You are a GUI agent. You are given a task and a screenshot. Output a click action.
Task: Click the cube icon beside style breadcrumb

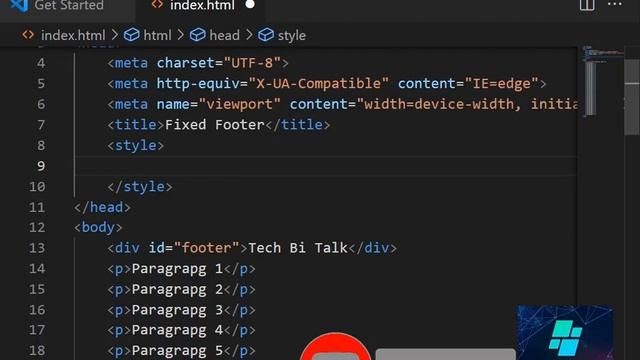pos(266,35)
